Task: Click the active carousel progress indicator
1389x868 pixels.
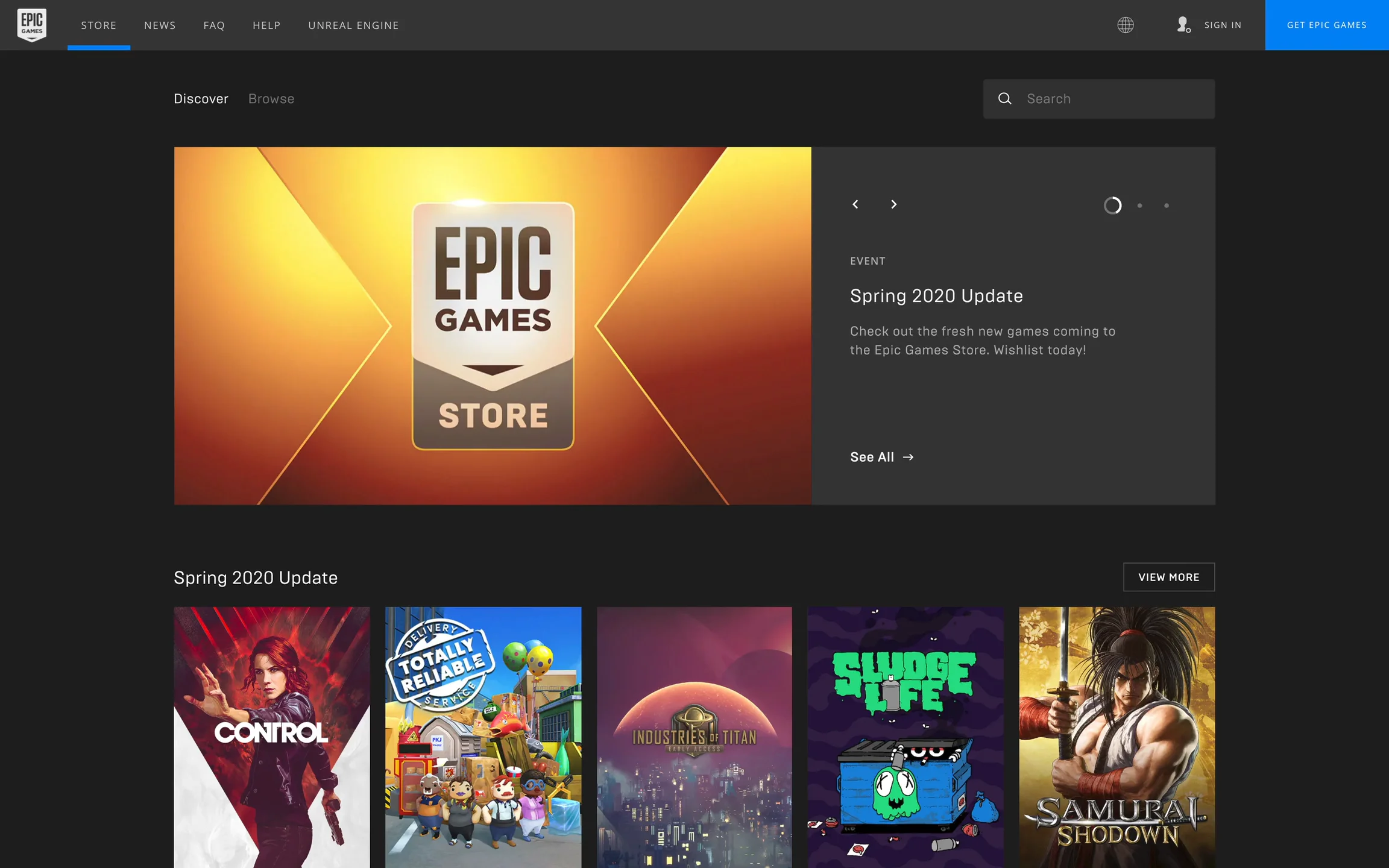Action: [x=1112, y=206]
